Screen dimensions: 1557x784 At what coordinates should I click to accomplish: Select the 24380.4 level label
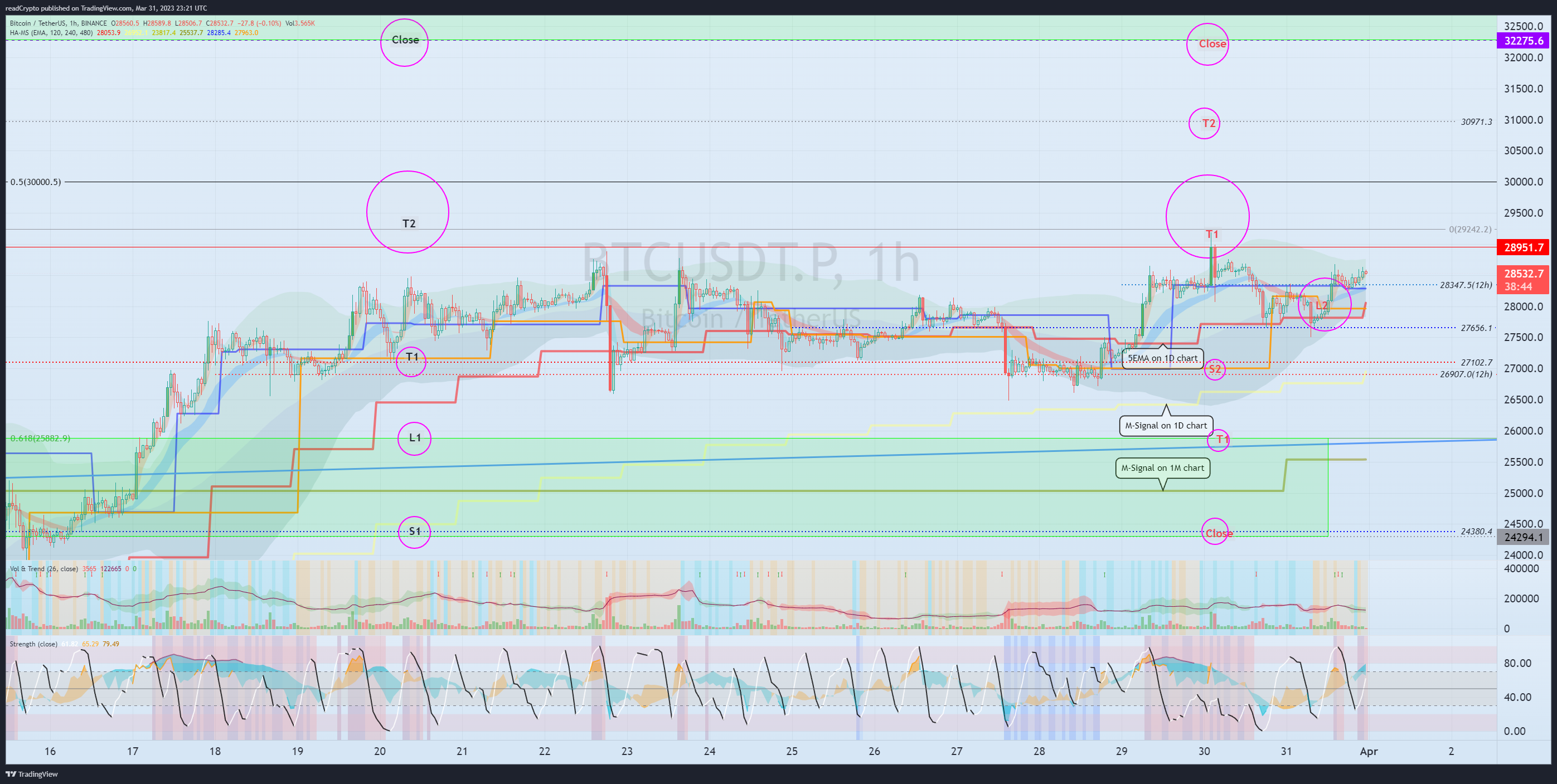tap(1476, 532)
